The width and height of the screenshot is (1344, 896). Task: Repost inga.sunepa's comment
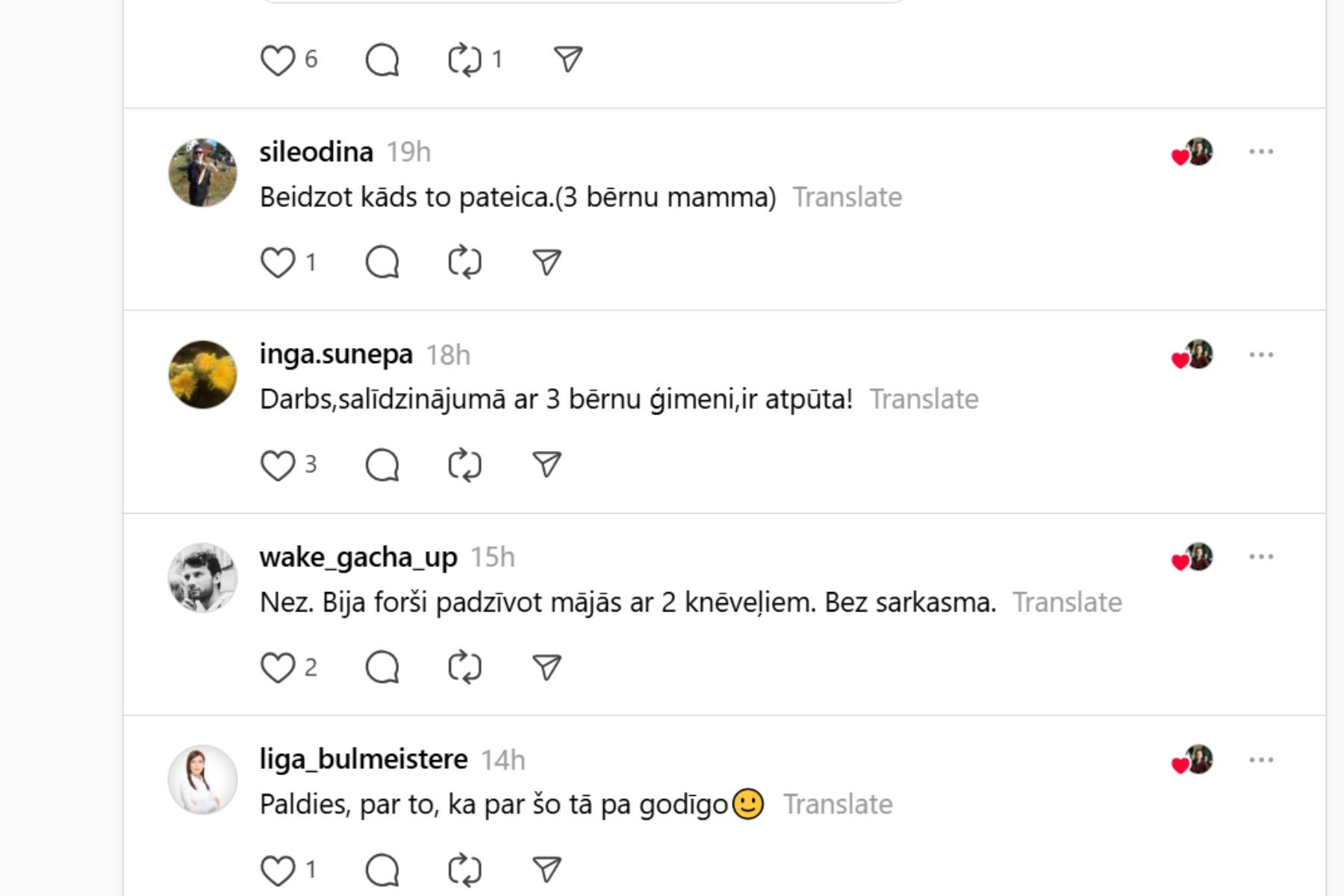pyautogui.click(x=464, y=465)
